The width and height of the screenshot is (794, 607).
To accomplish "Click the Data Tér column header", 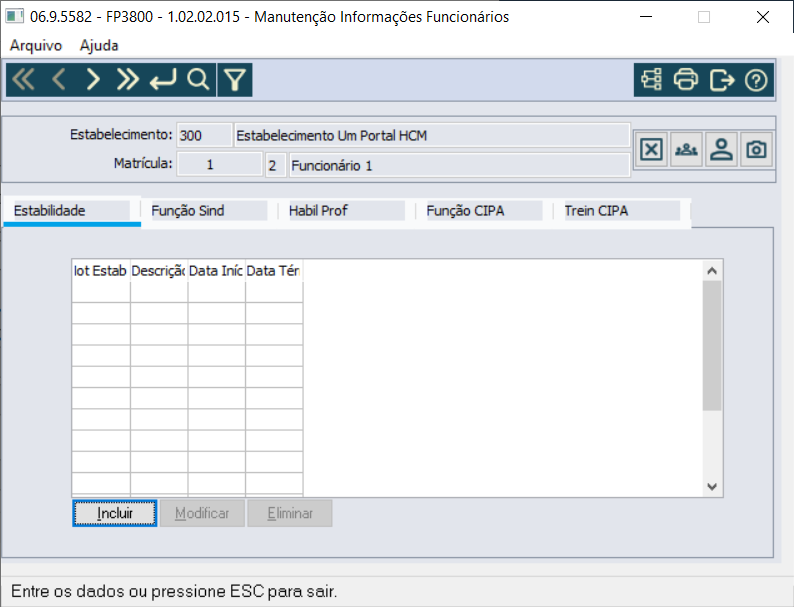I will [x=274, y=271].
